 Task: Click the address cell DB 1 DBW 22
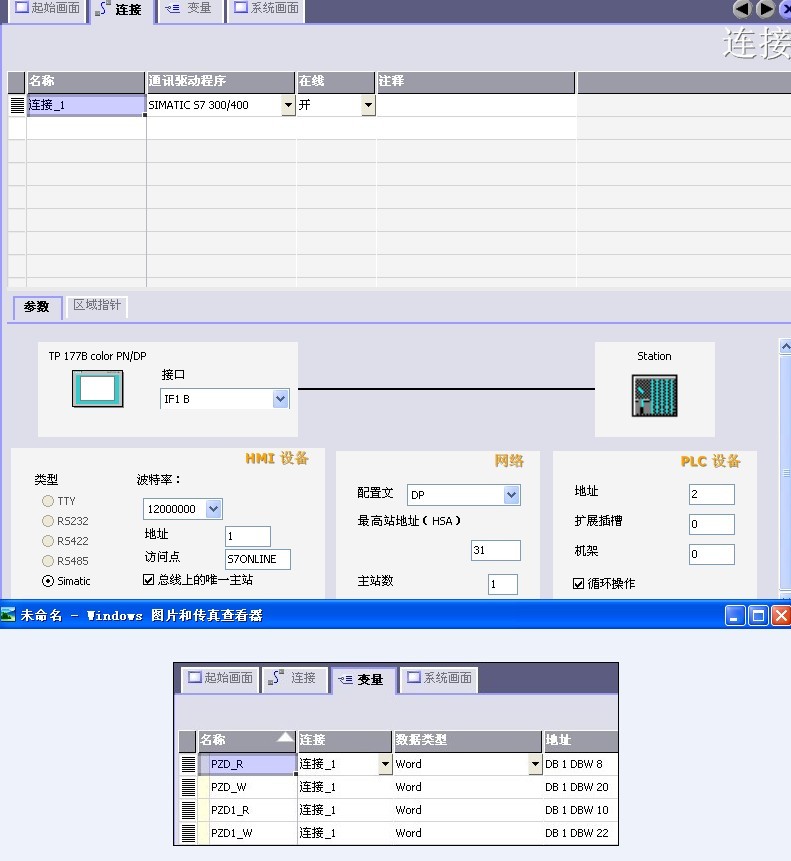[580, 833]
